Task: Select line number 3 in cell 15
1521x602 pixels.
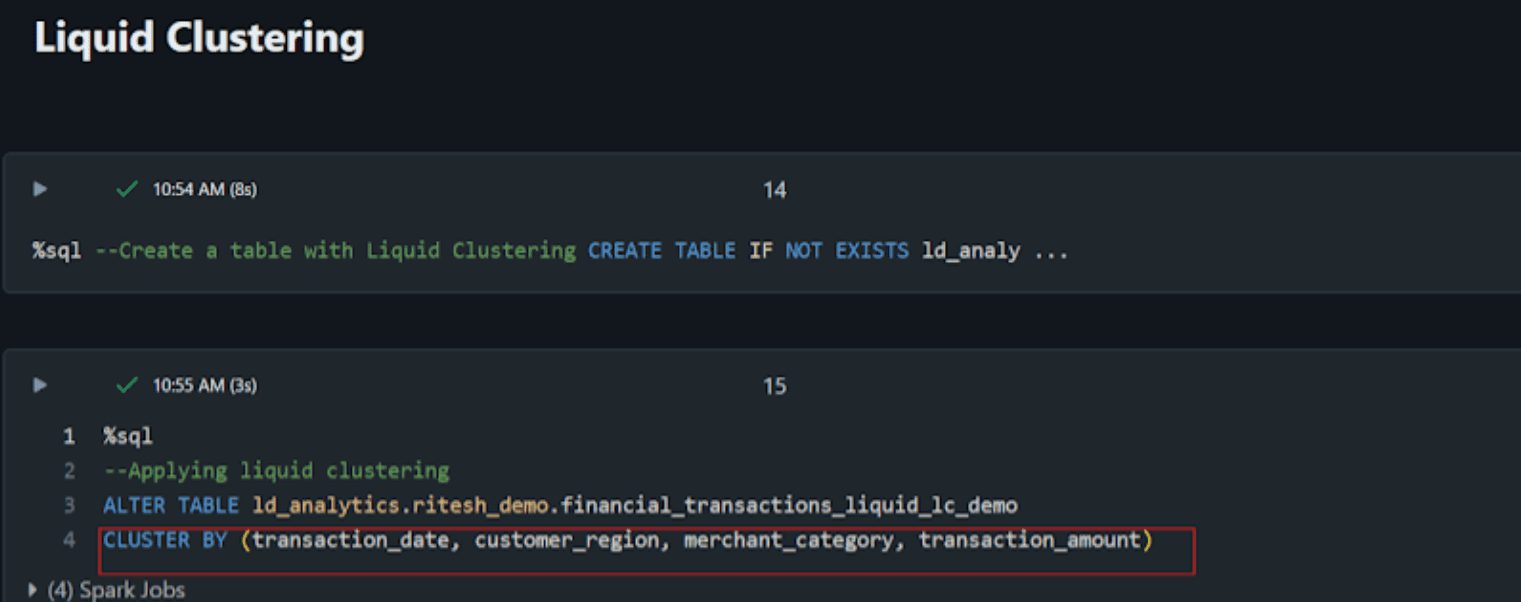Action: [x=68, y=505]
